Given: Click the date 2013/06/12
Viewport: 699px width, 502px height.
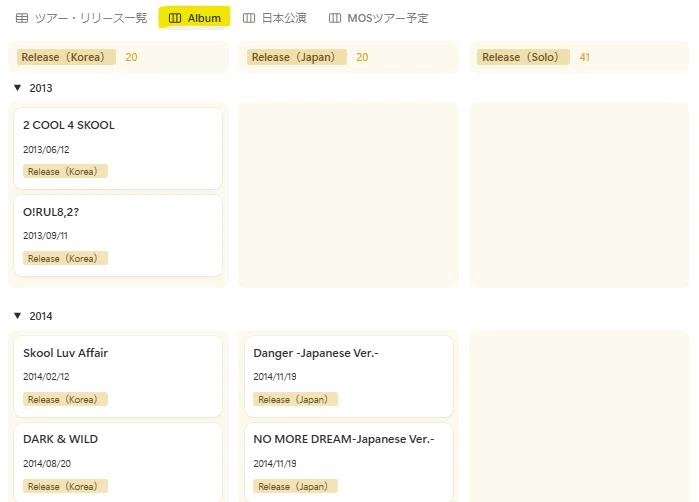Looking at the screenshot, I should tap(46, 150).
